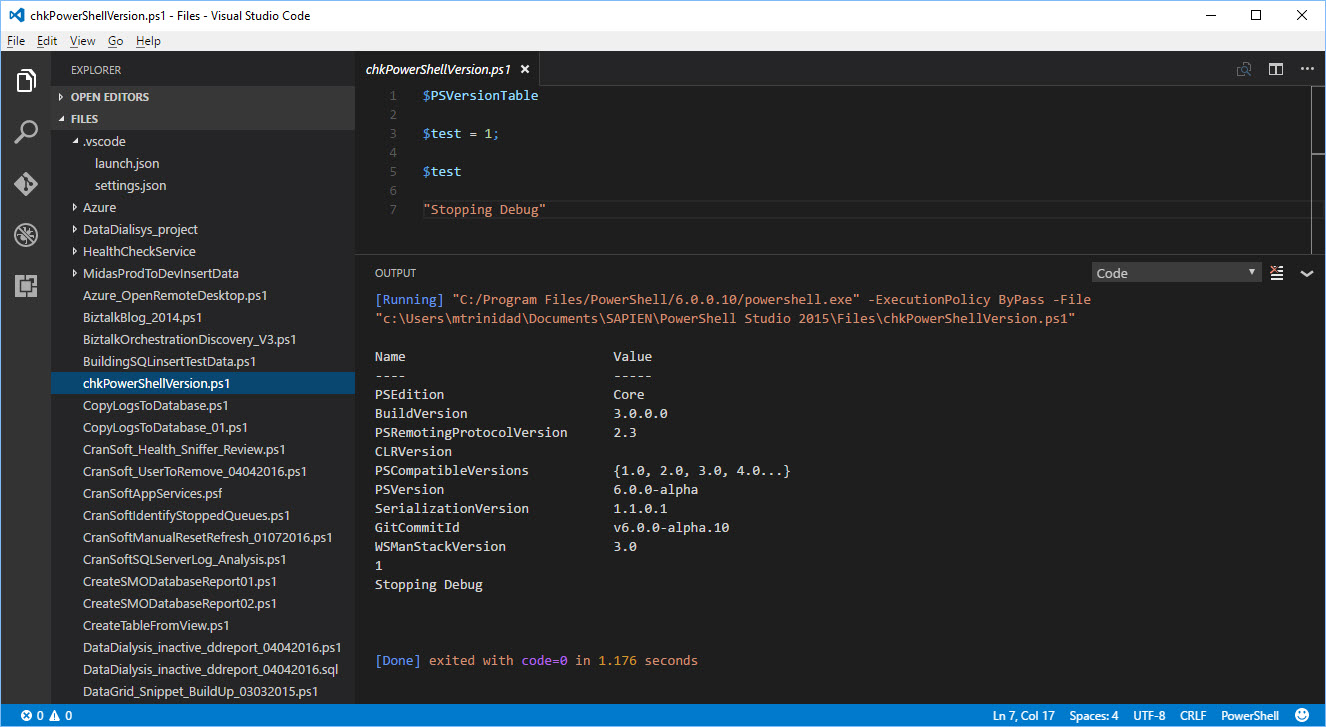Screen dimensions: 1326x727
Task: Click the VS Code logo in the title bar
Action: click(15, 16)
